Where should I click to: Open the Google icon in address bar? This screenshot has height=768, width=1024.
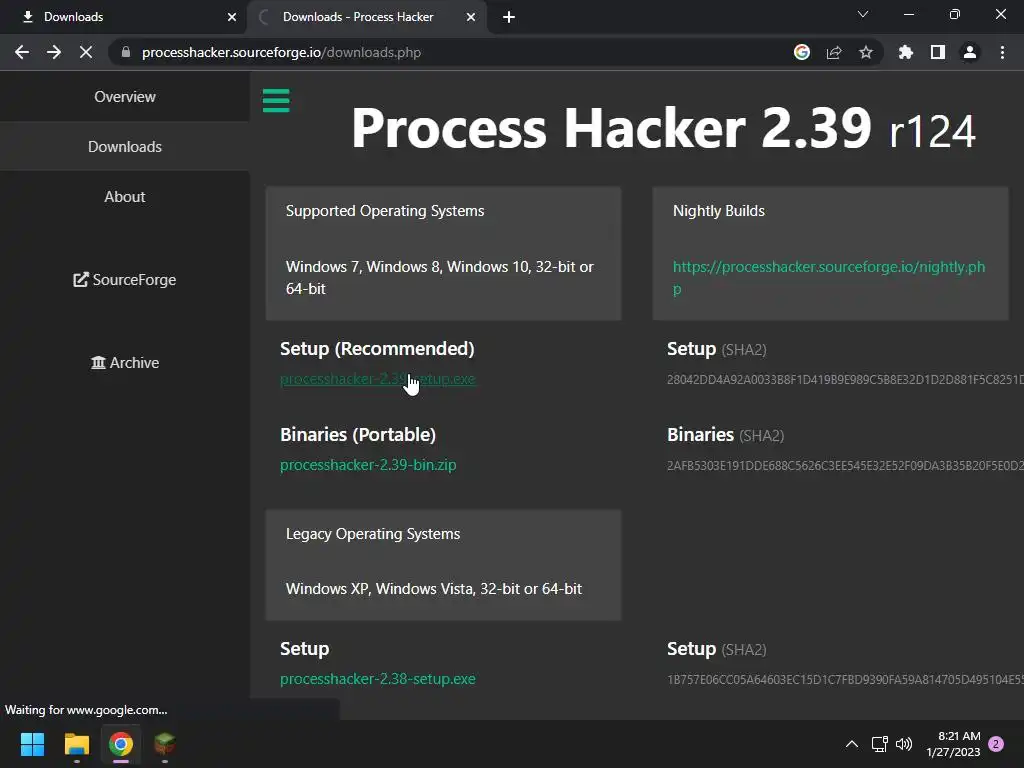point(802,52)
